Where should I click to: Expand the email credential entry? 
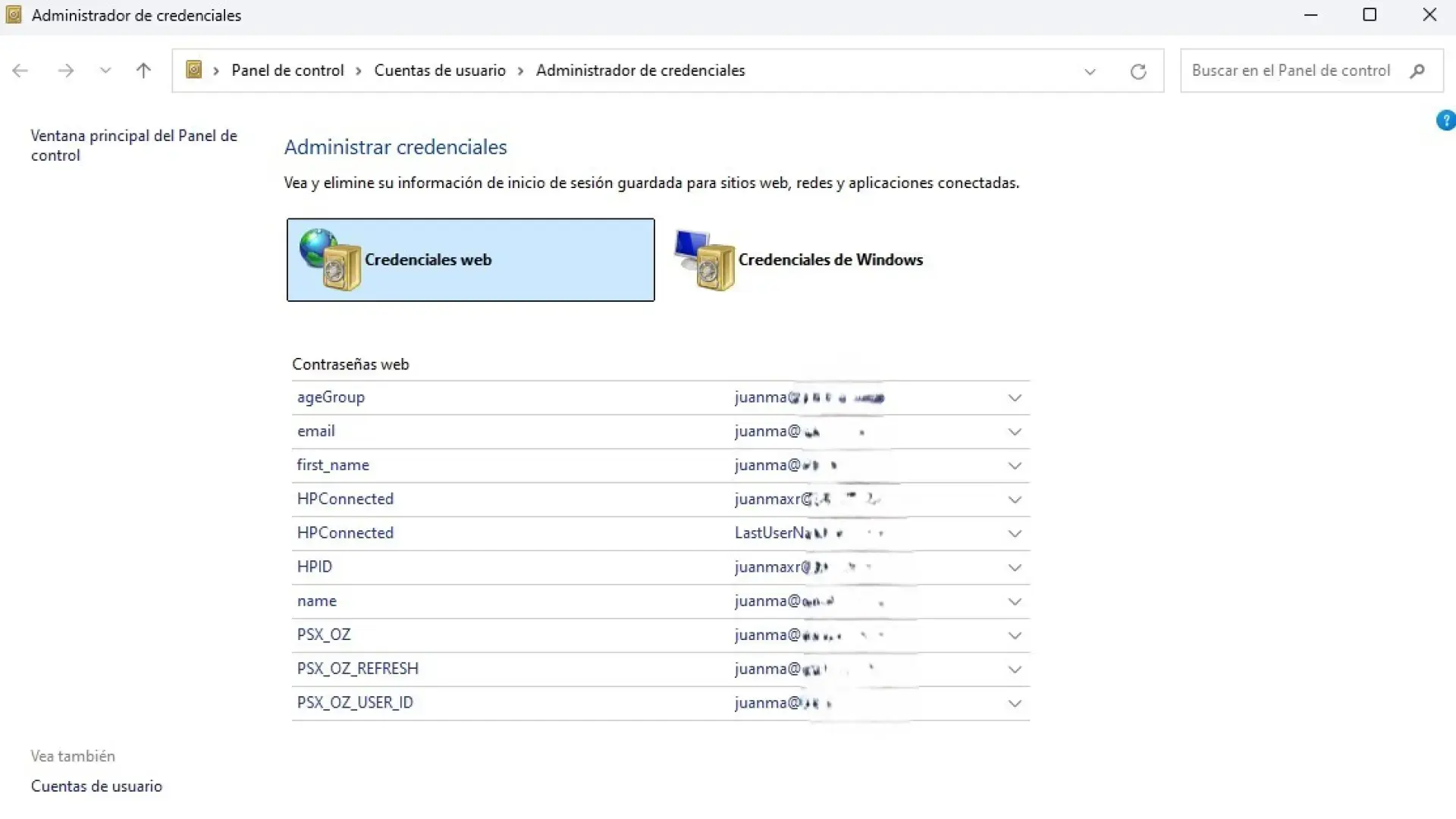click(1014, 431)
